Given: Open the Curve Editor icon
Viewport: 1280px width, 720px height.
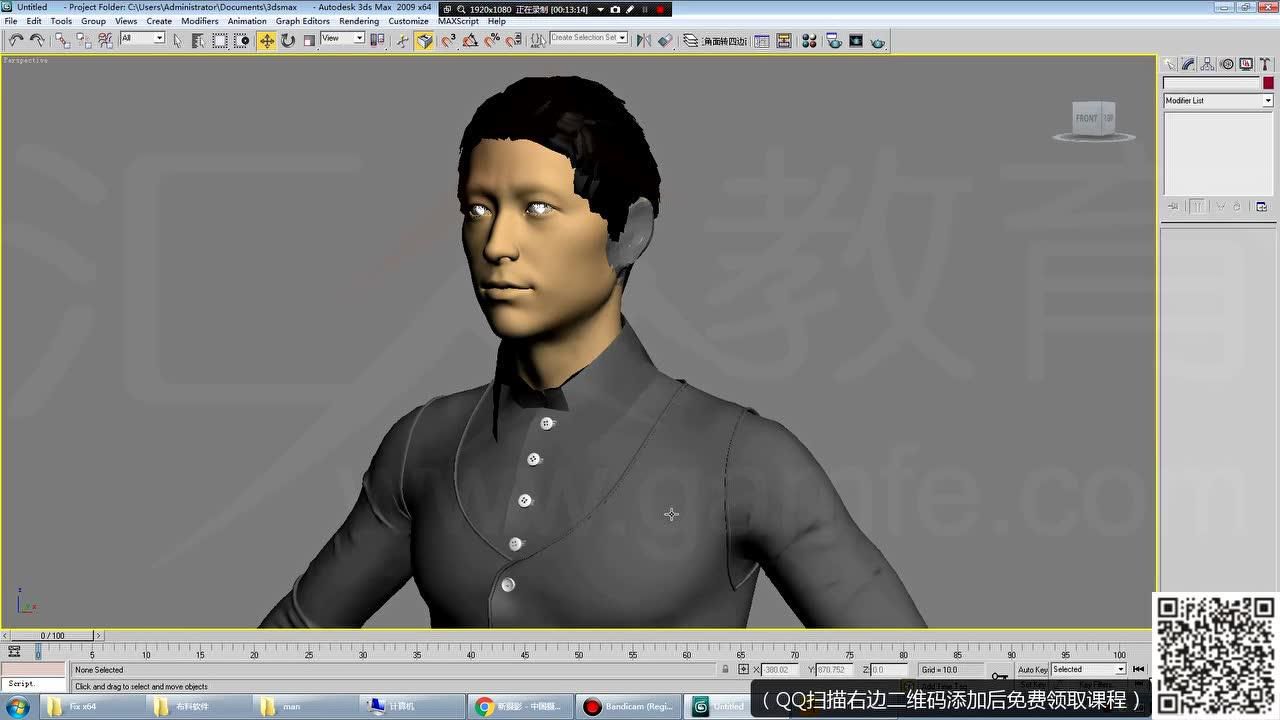Looking at the screenshot, I should point(762,41).
